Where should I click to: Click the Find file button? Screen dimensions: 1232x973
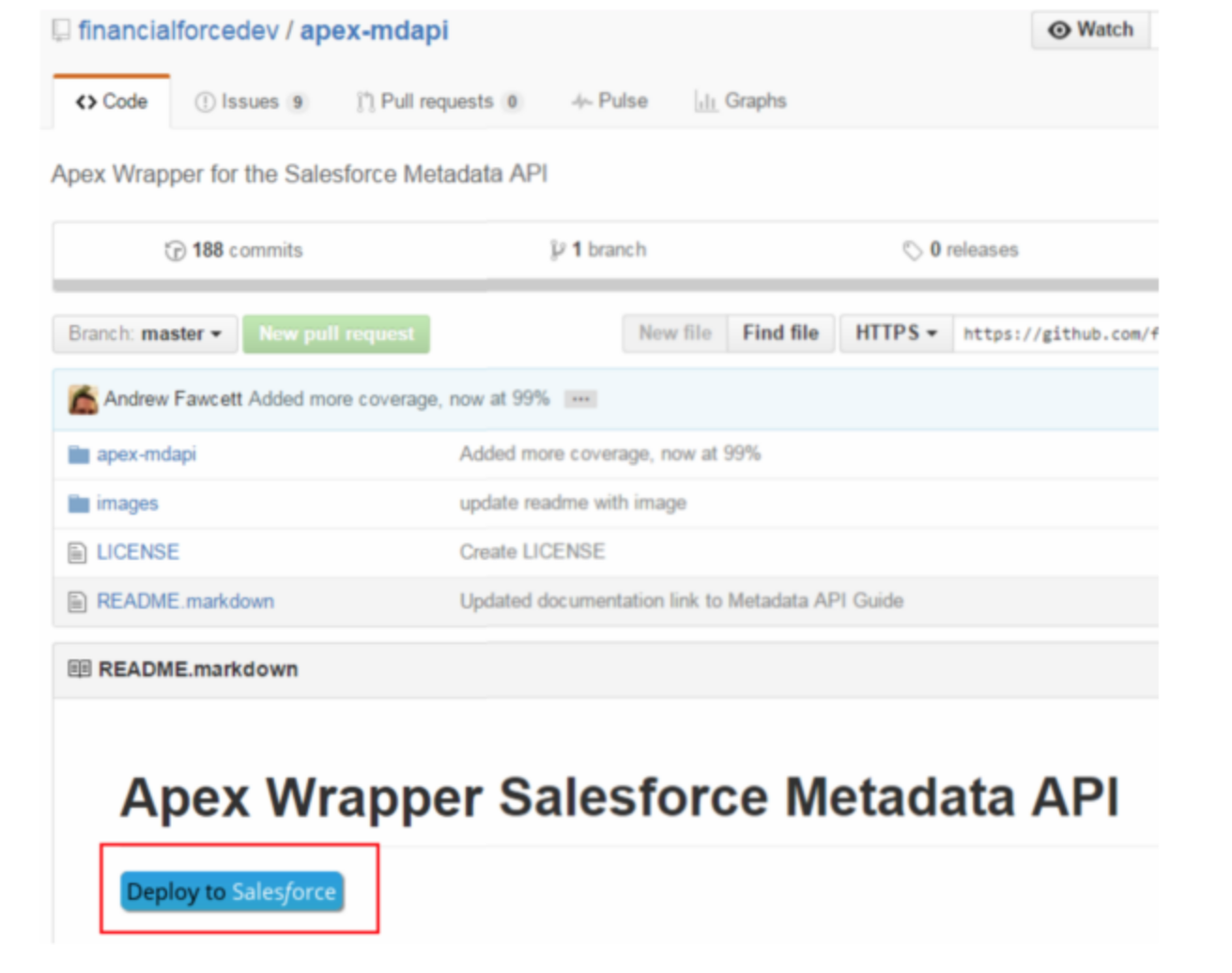780,333
